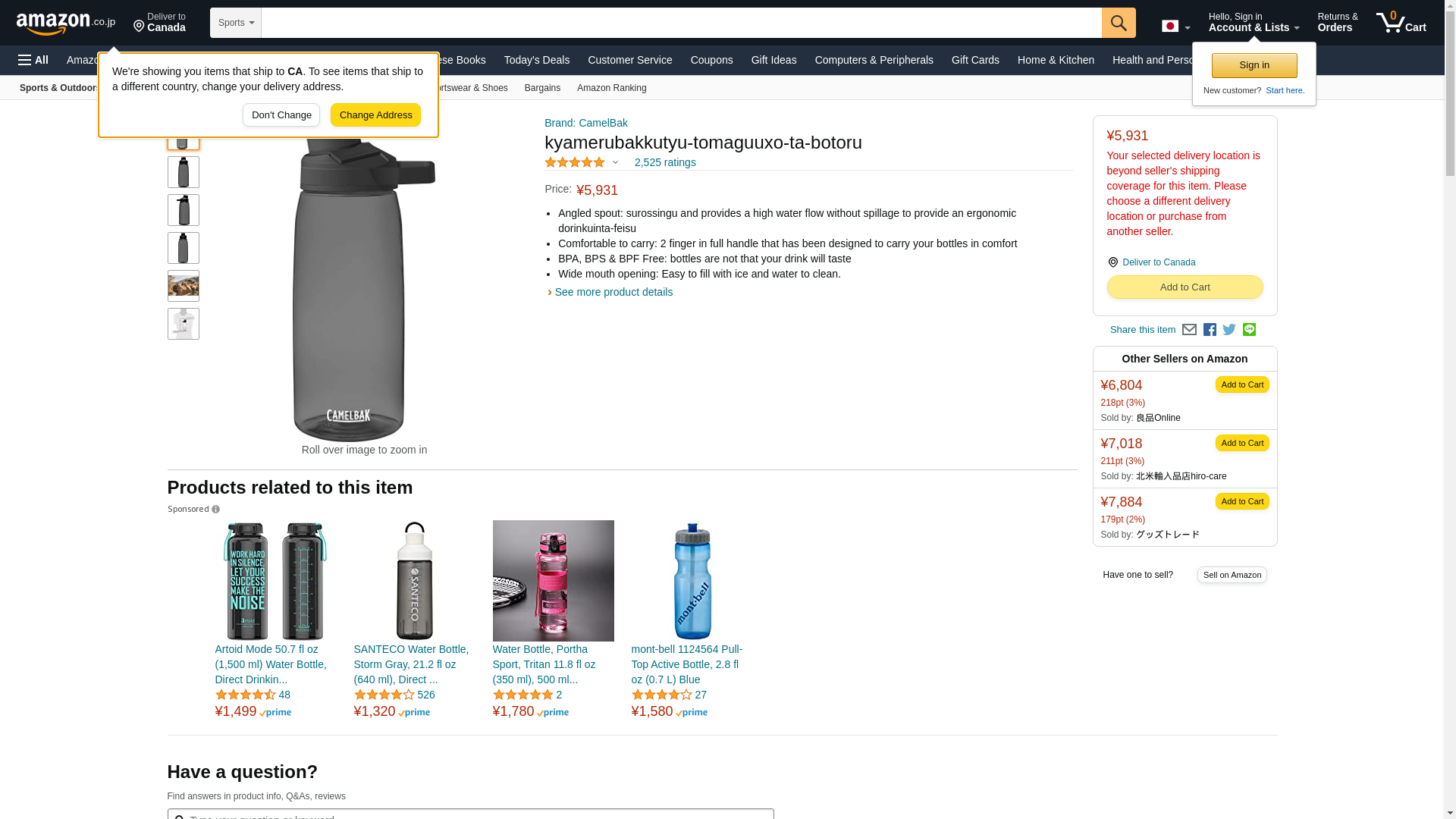Select the Amazon Ranking tab

coord(612,88)
